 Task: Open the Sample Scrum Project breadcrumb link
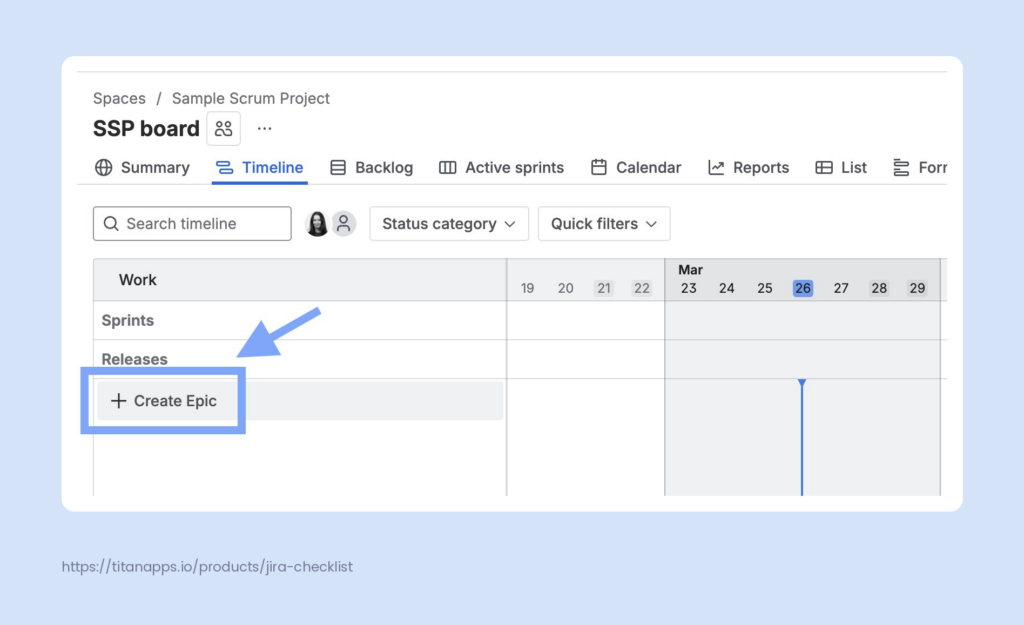click(x=250, y=98)
